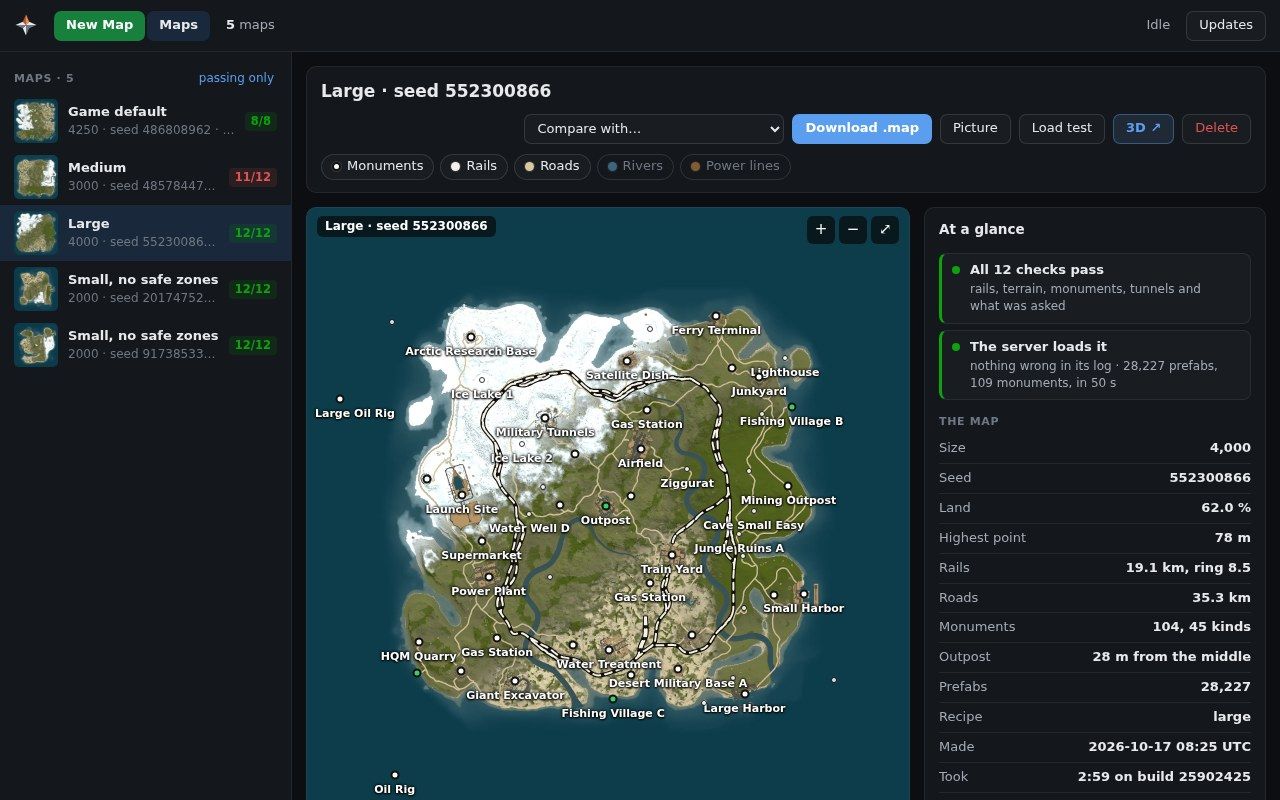Image resolution: width=1280 pixels, height=800 pixels.
Task: Click the green Outpost marker on the map
Action: point(605,506)
